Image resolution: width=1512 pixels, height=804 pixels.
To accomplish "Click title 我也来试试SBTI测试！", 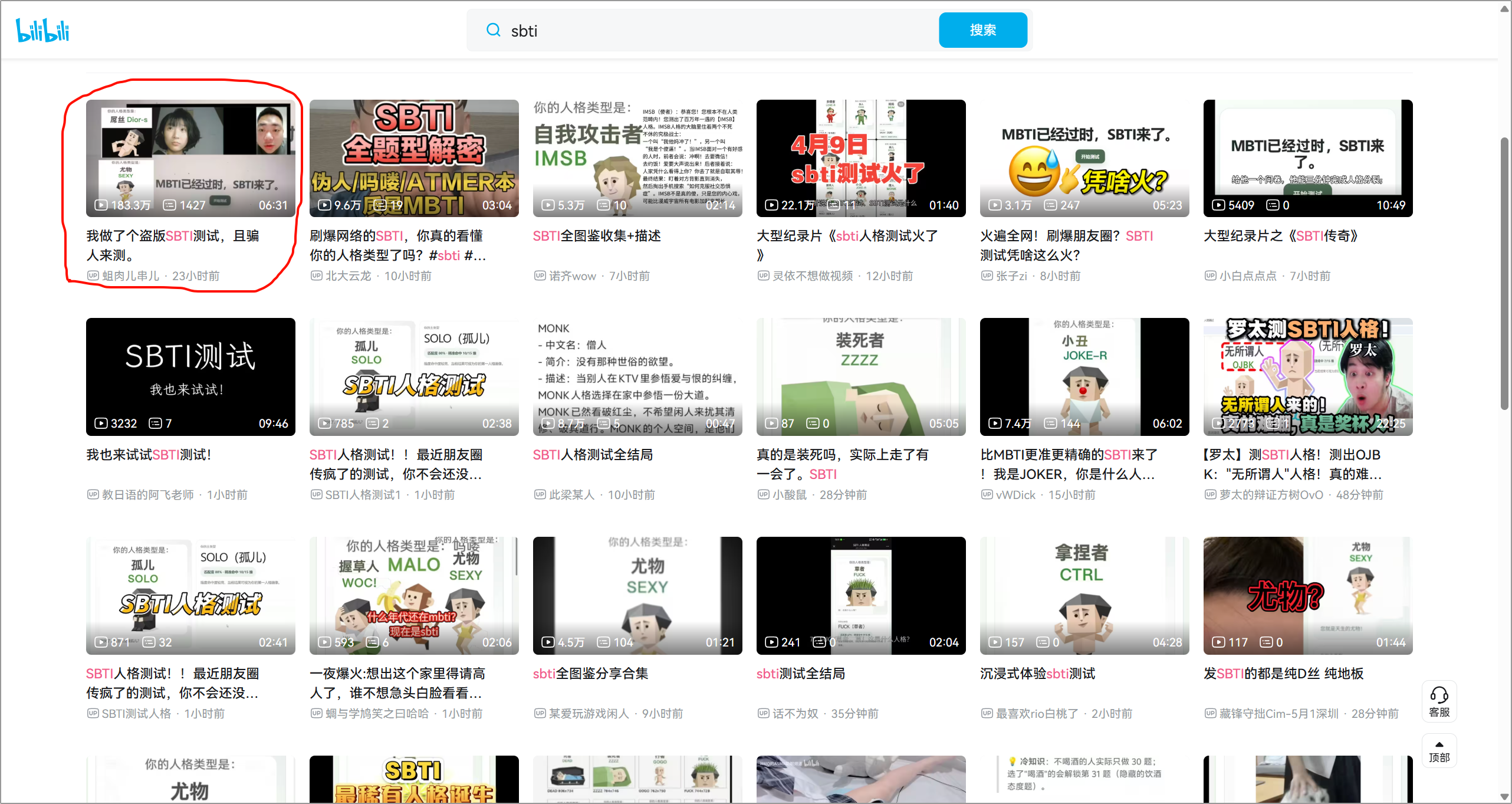I will [x=149, y=455].
